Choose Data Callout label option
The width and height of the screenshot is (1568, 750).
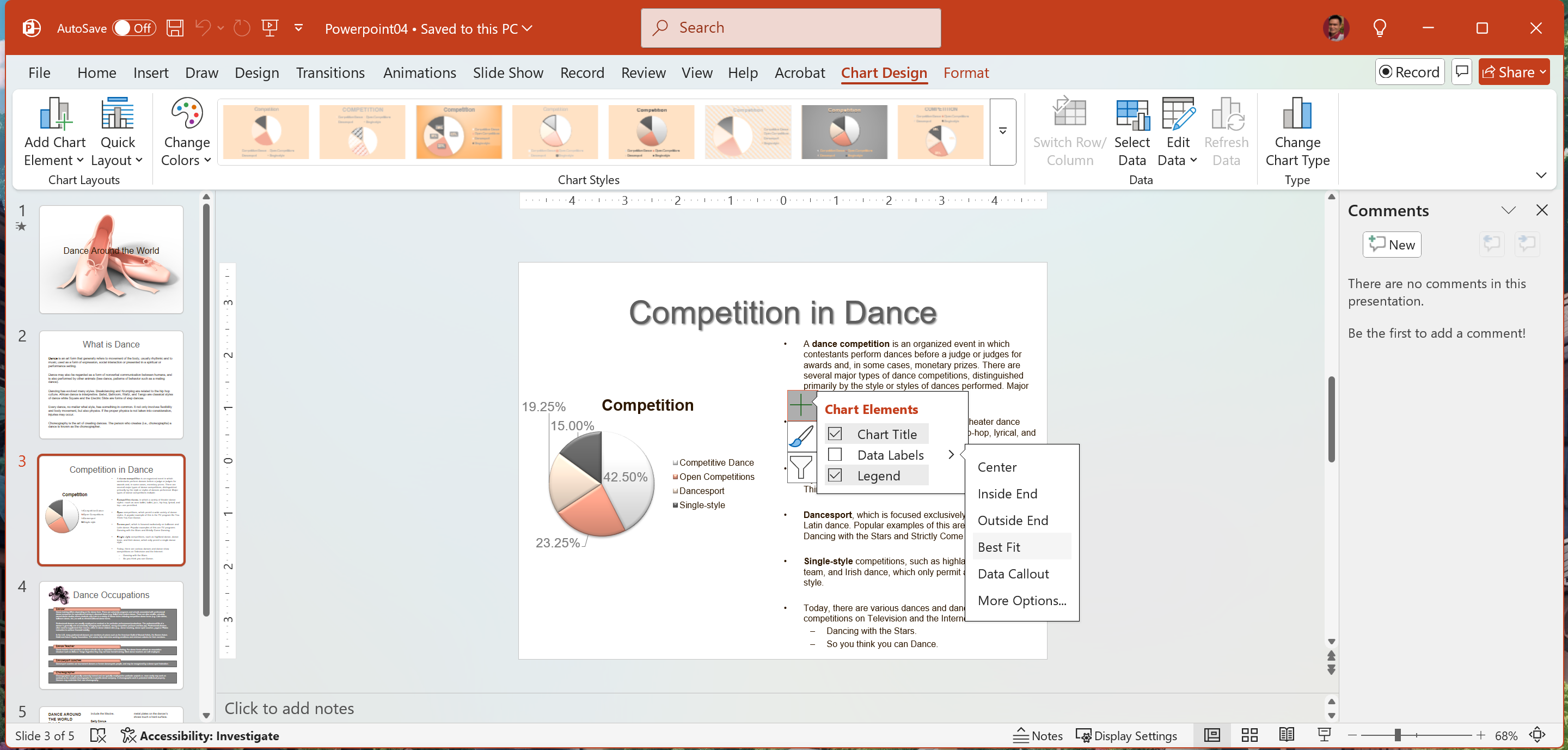[1013, 574]
